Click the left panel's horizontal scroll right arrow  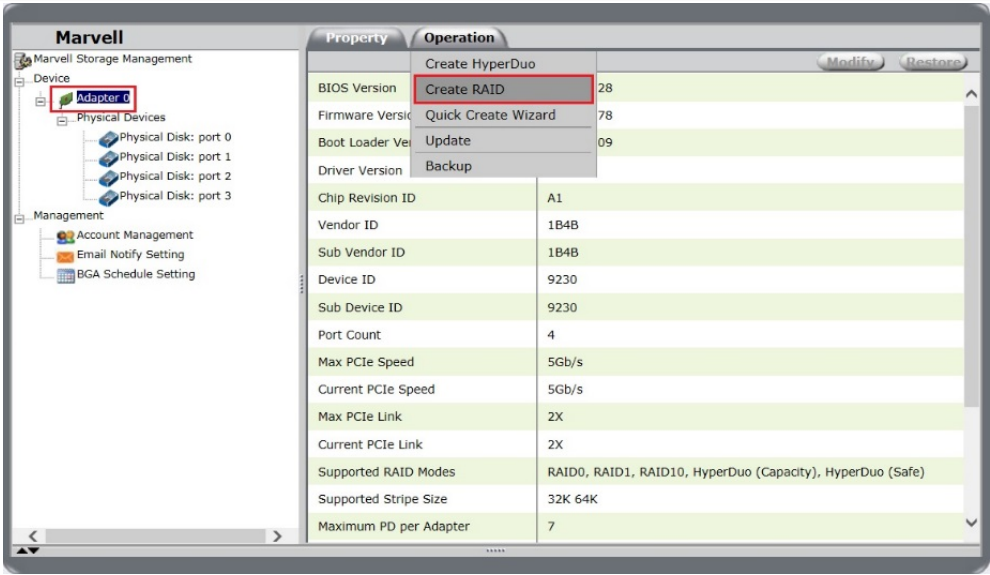[277, 537]
